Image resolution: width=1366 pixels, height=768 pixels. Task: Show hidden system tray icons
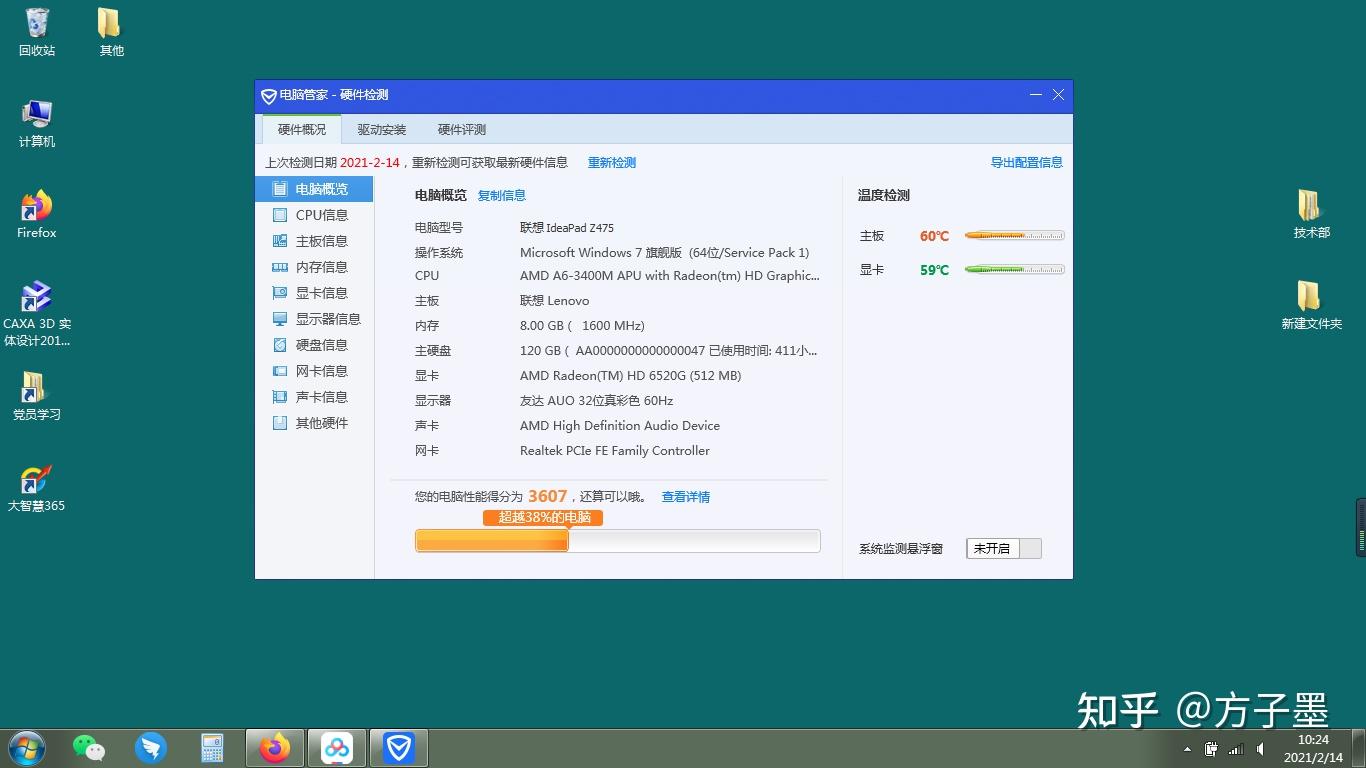pos(1187,749)
